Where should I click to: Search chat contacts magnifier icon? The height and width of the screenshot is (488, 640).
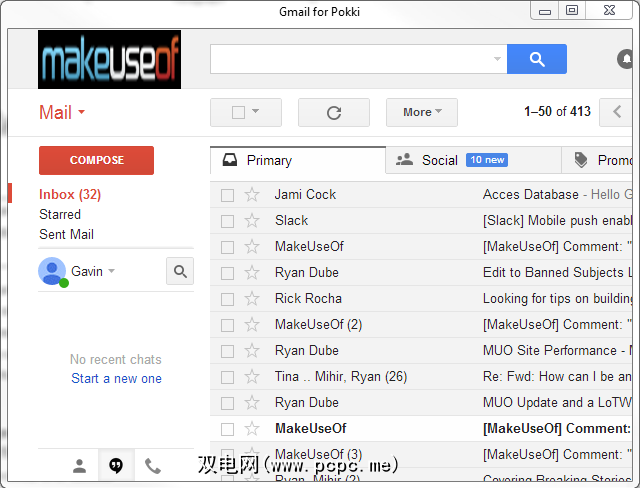180,271
